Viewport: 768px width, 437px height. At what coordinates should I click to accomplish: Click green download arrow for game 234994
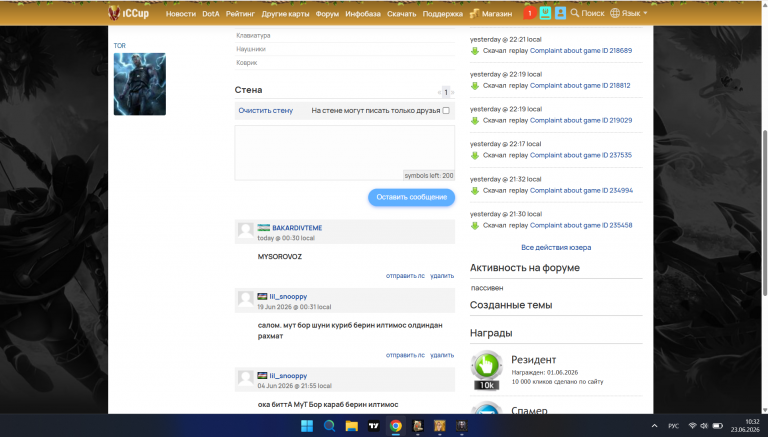point(475,191)
